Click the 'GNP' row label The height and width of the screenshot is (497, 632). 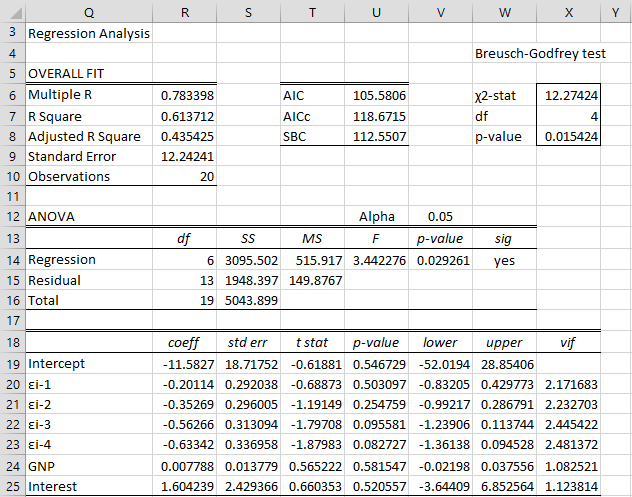tap(89, 466)
